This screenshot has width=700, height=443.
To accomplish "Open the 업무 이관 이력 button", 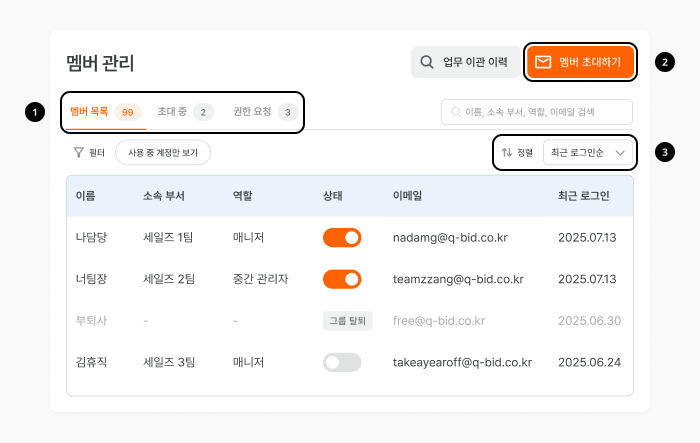I will click(x=464, y=62).
